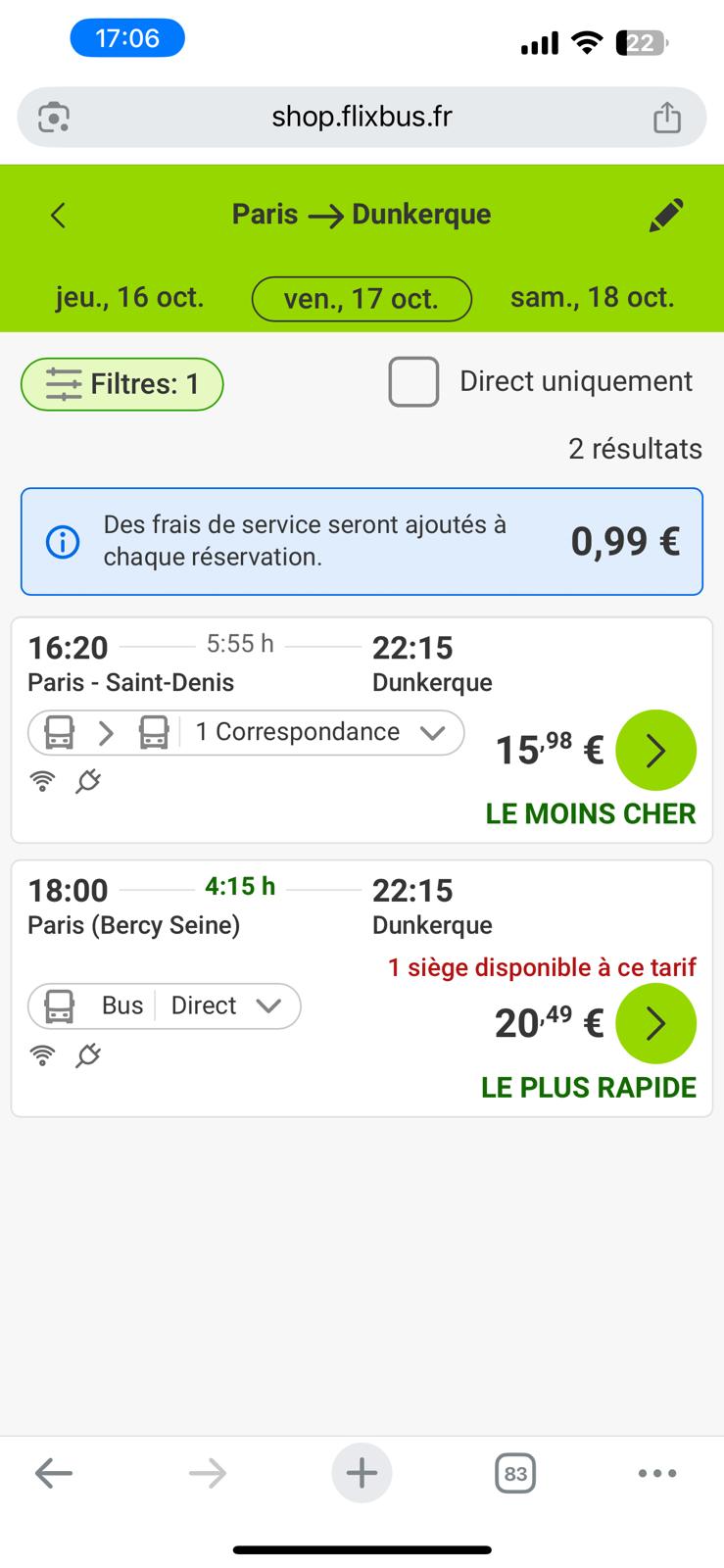Choose the 20,49 € trip arrow button
724x1568 pixels.
(655, 1024)
